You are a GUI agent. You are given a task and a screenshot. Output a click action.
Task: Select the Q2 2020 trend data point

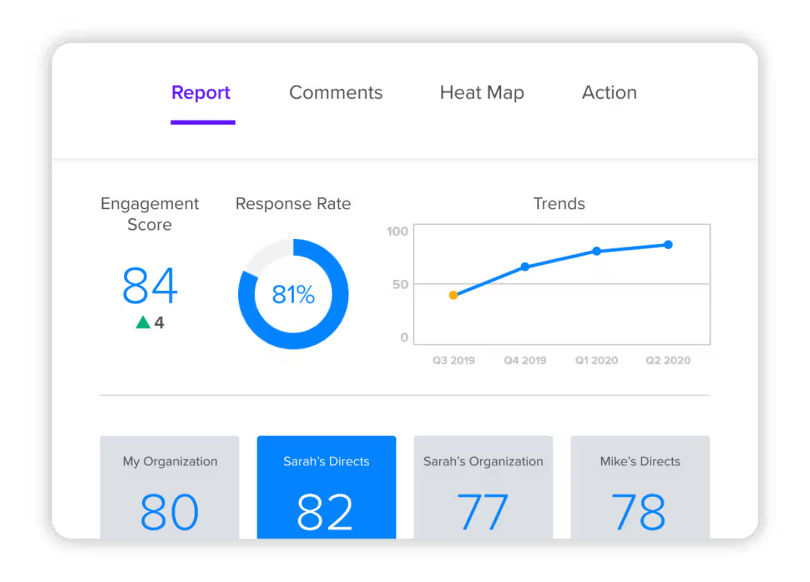click(668, 244)
